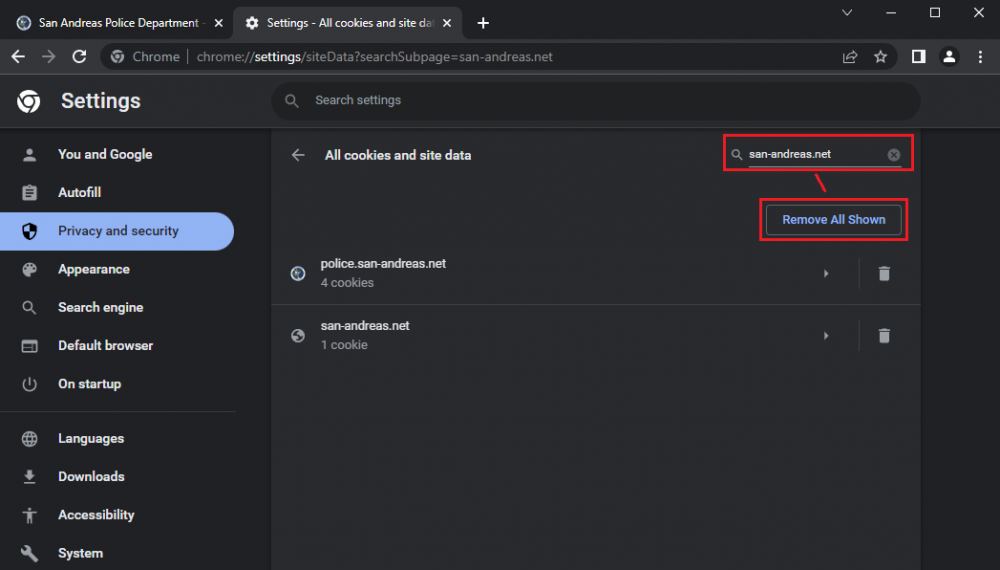Screen dimensions: 1000x570
Task: Open Chrome three-dot menu
Action: pyautogui.click(x=980, y=57)
